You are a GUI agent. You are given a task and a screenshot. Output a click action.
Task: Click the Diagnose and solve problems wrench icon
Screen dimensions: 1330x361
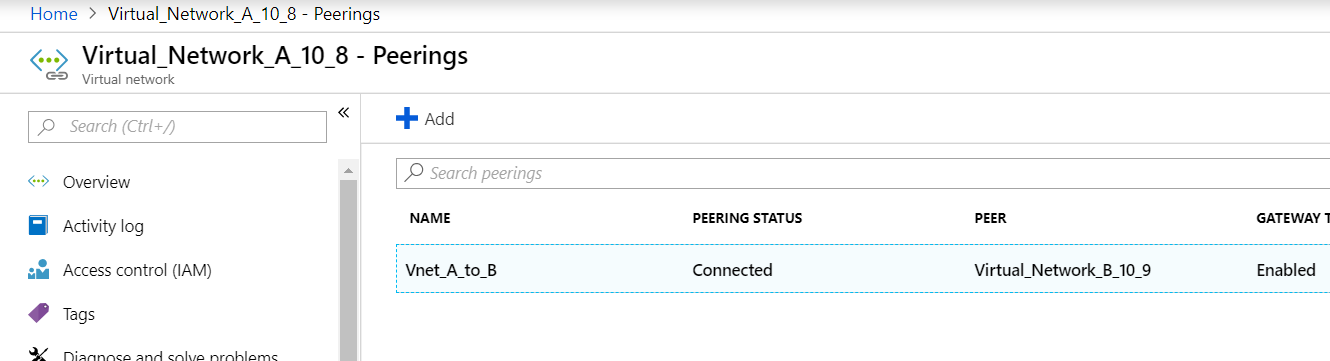(x=39, y=354)
